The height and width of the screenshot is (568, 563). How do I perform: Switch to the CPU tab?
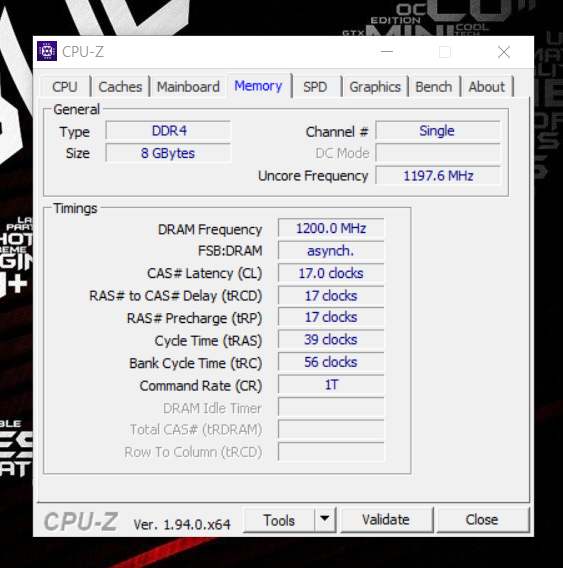point(65,87)
